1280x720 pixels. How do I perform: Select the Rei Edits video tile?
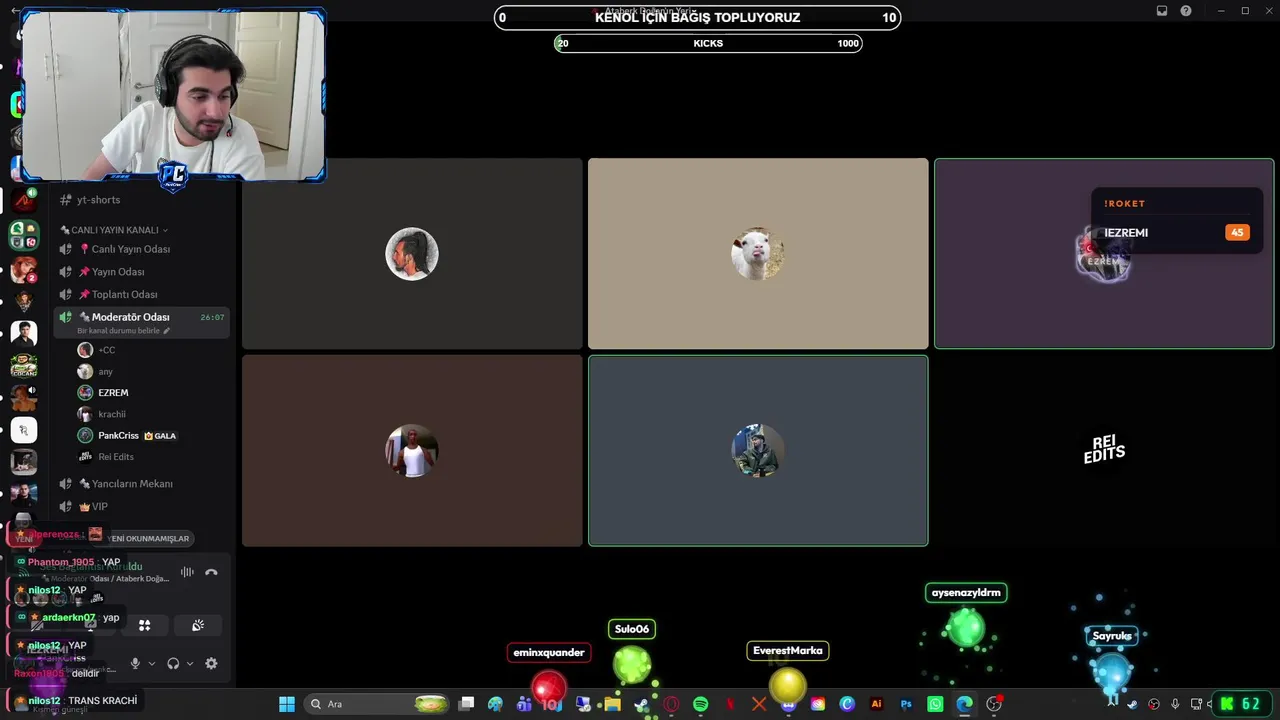click(x=1104, y=451)
